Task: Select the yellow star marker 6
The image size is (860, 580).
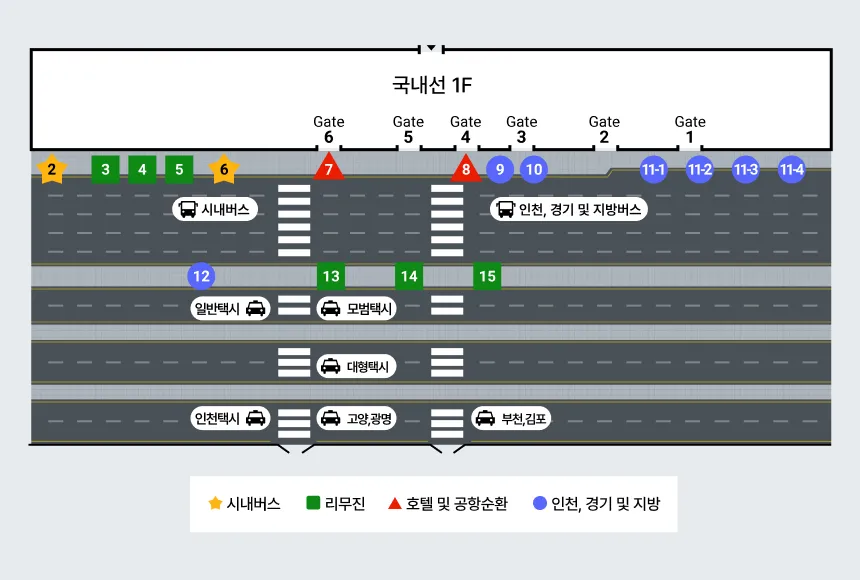Action: [224, 170]
